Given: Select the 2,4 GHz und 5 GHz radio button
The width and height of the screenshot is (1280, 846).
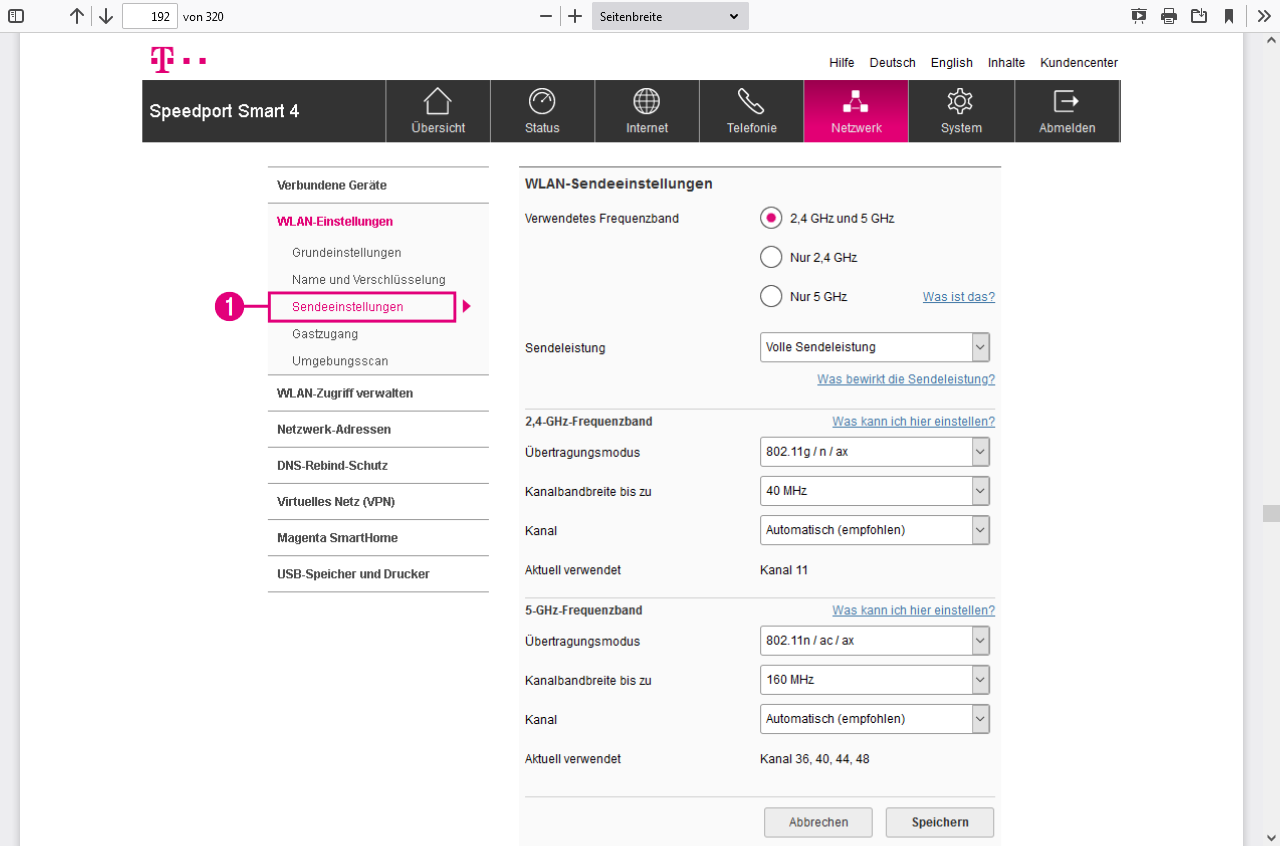Looking at the screenshot, I should 770,218.
